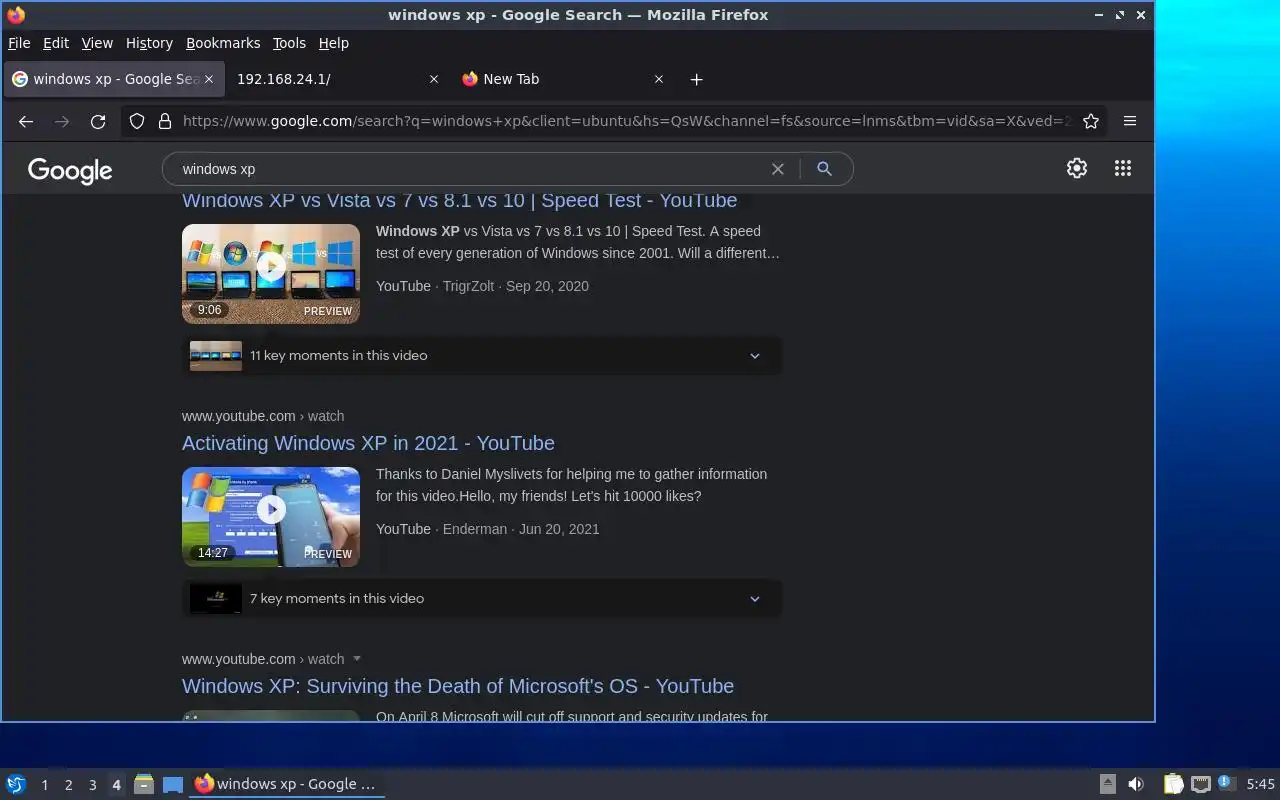Play the Speed Test video preview
Screen dimensions: 1280x800
pos(271,266)
